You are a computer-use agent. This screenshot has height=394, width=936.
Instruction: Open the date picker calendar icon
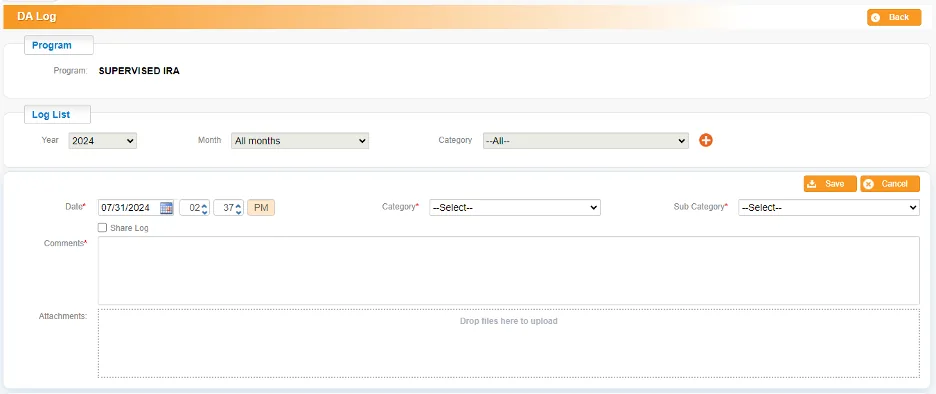[167, 208]
